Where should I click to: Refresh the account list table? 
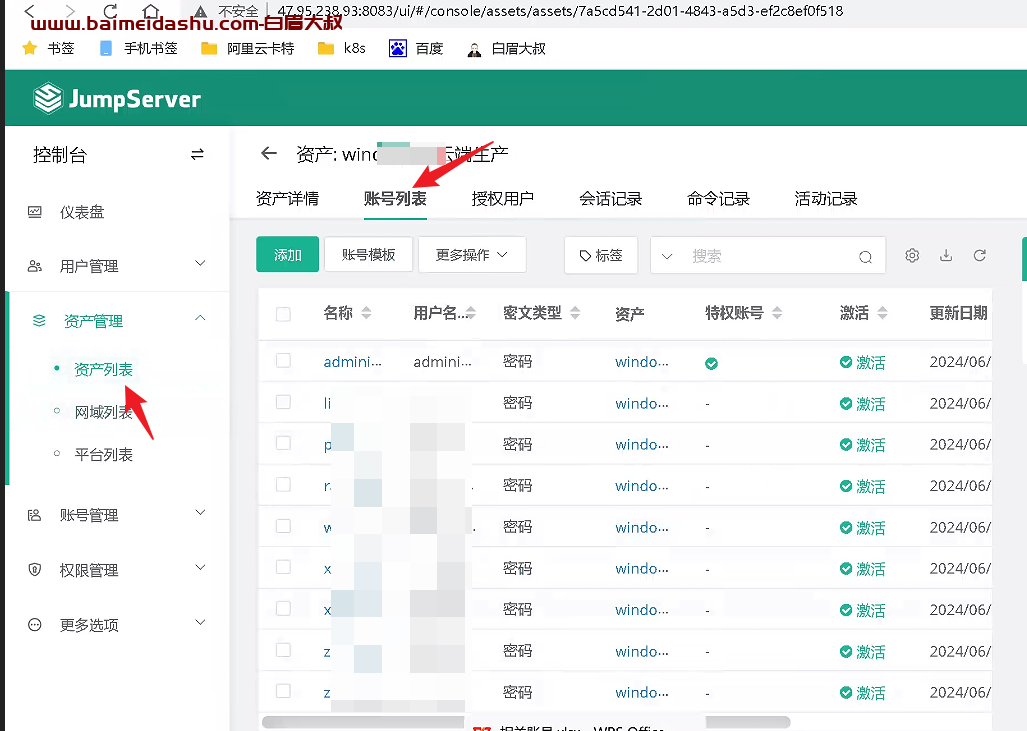point(980,255)
